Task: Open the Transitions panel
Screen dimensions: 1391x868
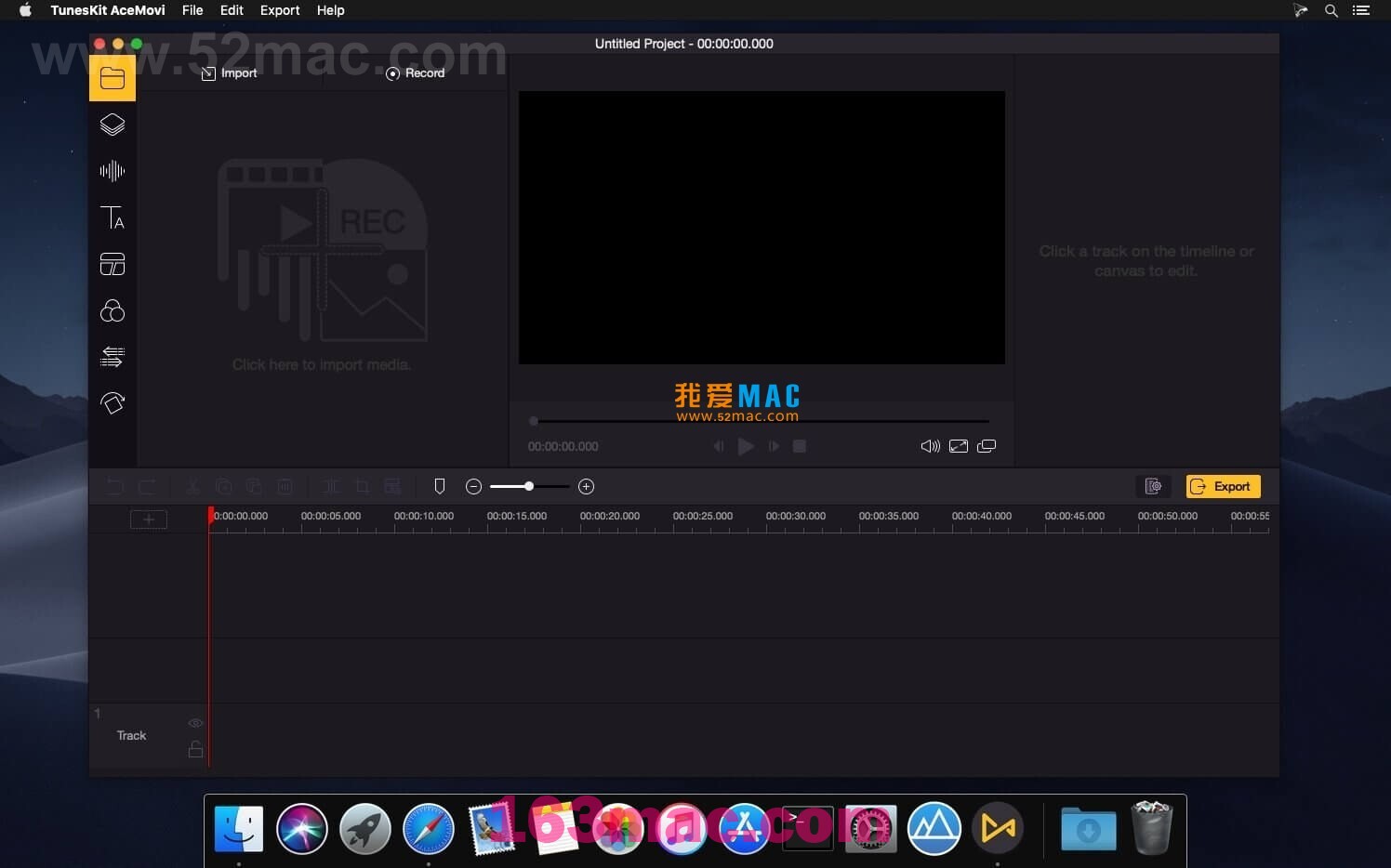Action: click(x=113, y=357)
